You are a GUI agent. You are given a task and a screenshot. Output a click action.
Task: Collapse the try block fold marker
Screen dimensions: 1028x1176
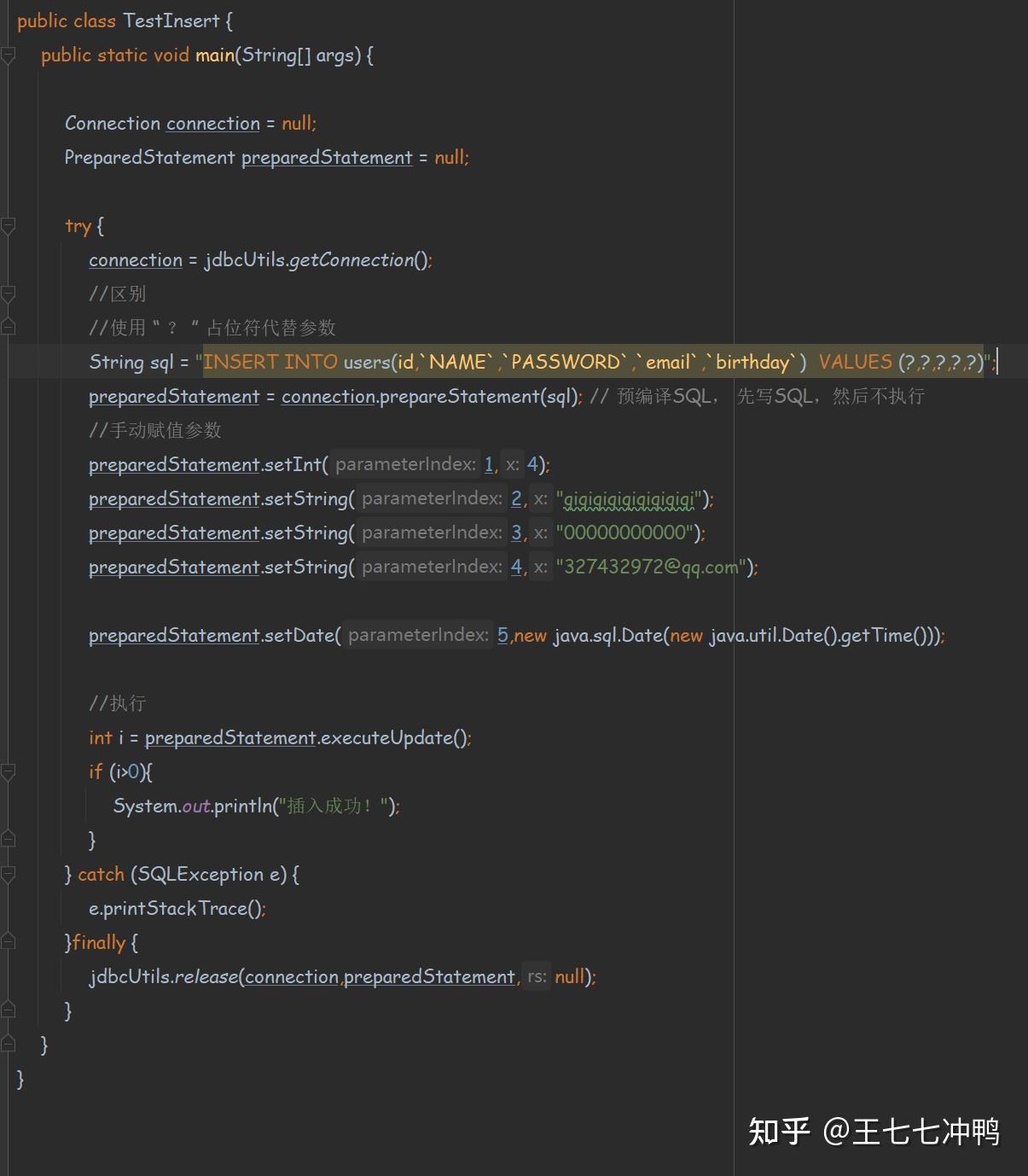point(9,226)
